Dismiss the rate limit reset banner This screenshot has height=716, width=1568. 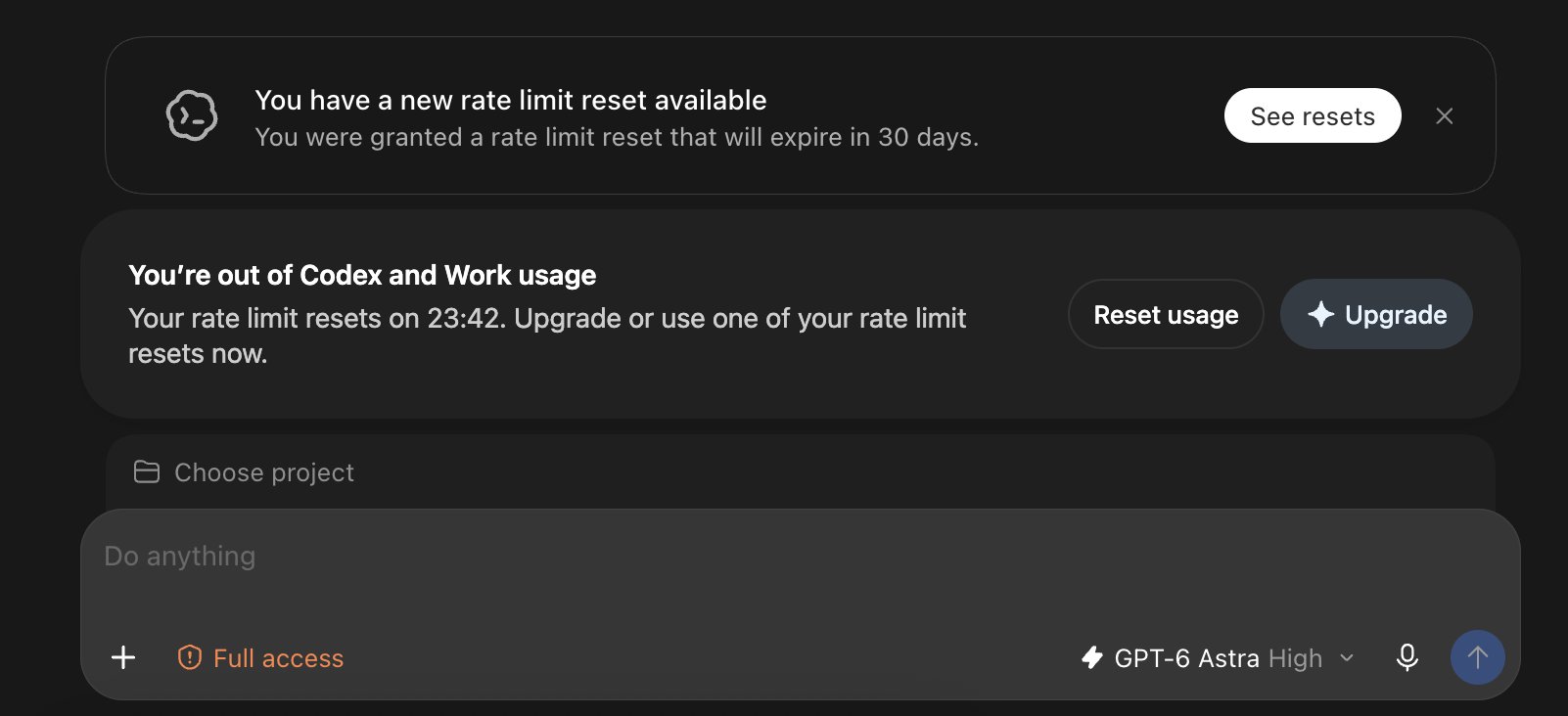[x=1444, y=115]
